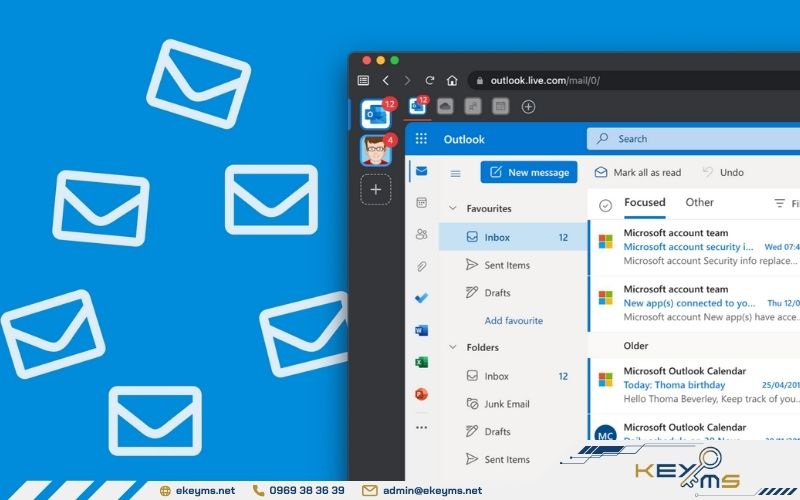Open the fourth grey browser tab
The width and height of the screenshot is (800, 500).
pos(501,106)
